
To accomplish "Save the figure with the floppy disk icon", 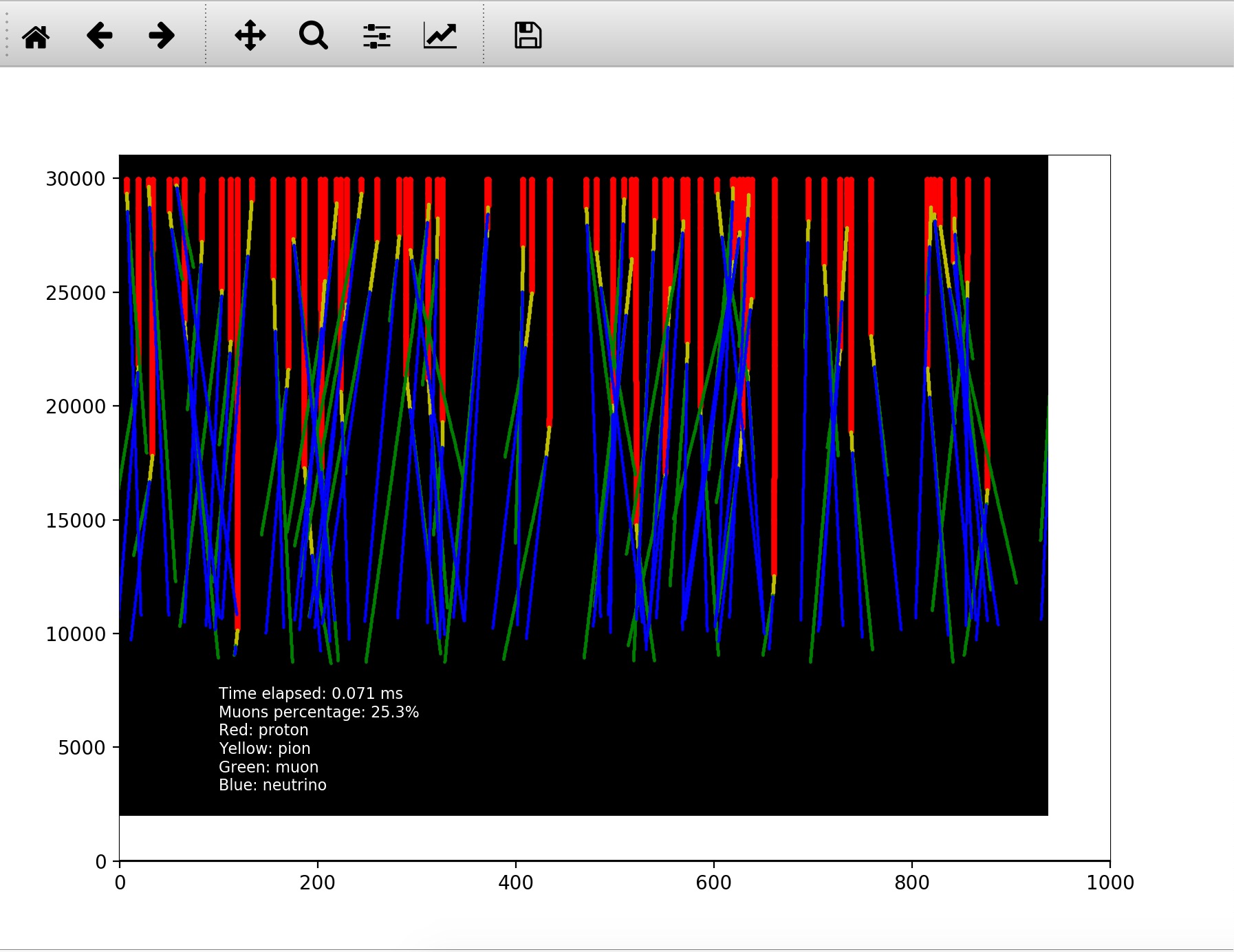I will 528,36.
